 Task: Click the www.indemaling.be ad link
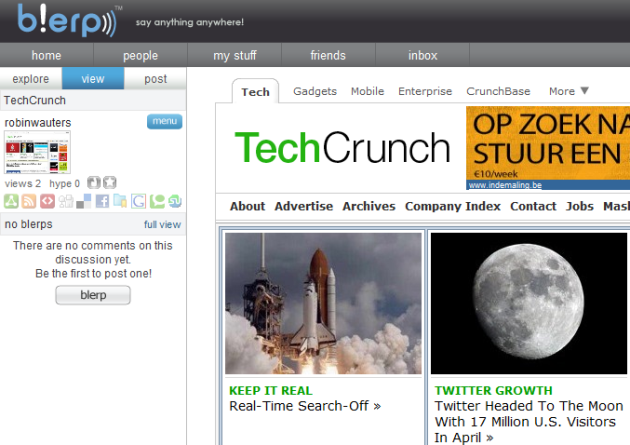click(505, 185)
